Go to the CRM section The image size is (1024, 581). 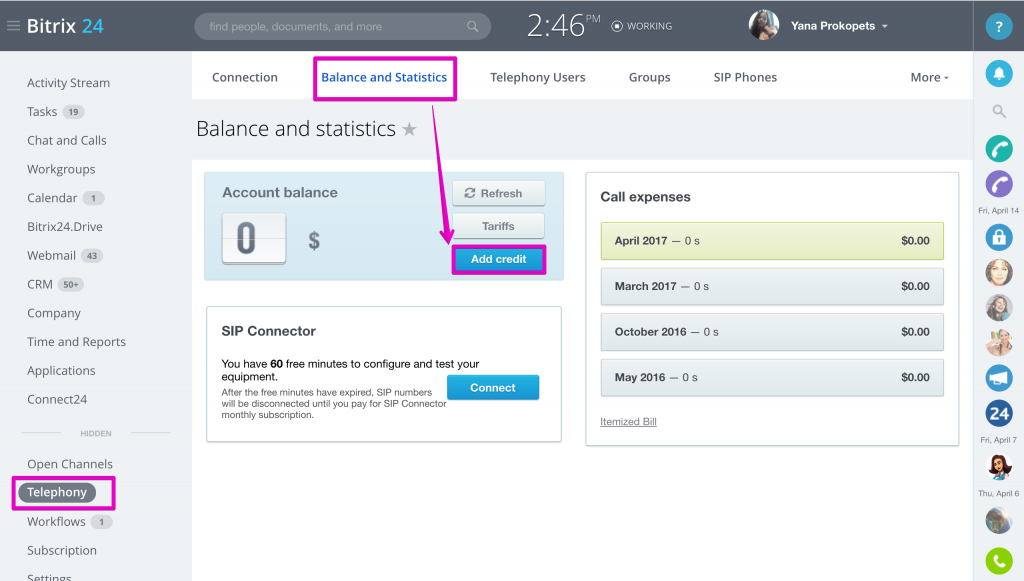coord(40,284)
